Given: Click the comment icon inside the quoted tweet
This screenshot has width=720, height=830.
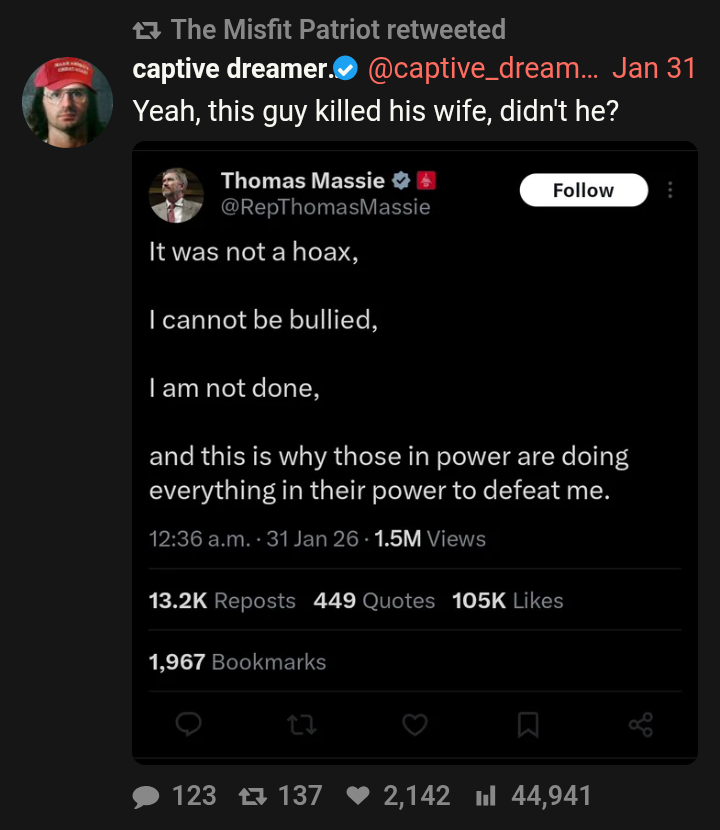Looking at the screenshot, I should click(188, 724).
